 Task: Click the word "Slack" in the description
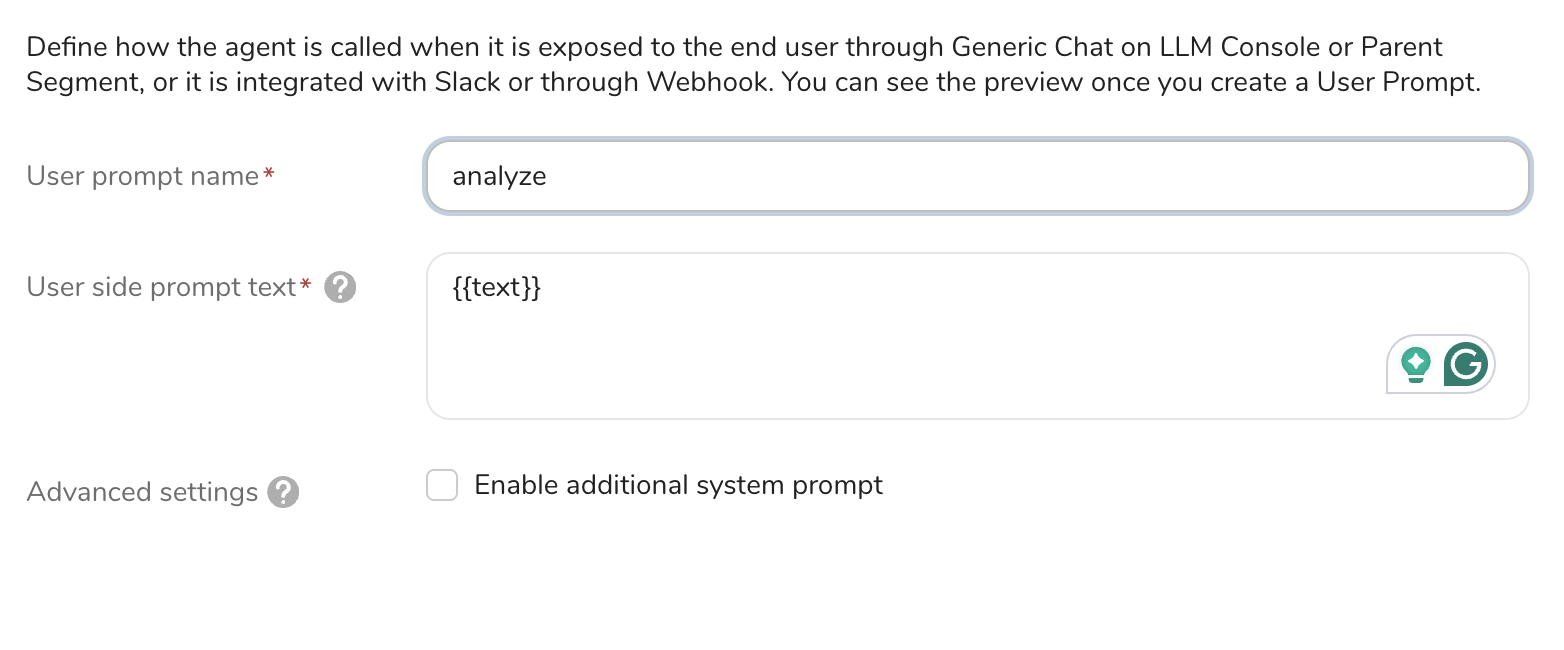coord(468,82)
